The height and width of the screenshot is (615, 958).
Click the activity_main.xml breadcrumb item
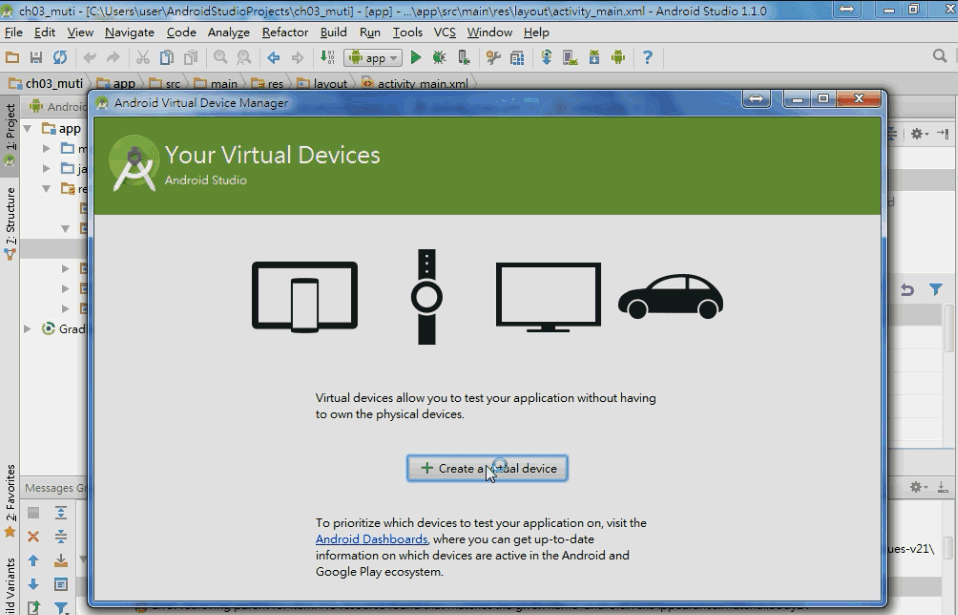(415, 83)
